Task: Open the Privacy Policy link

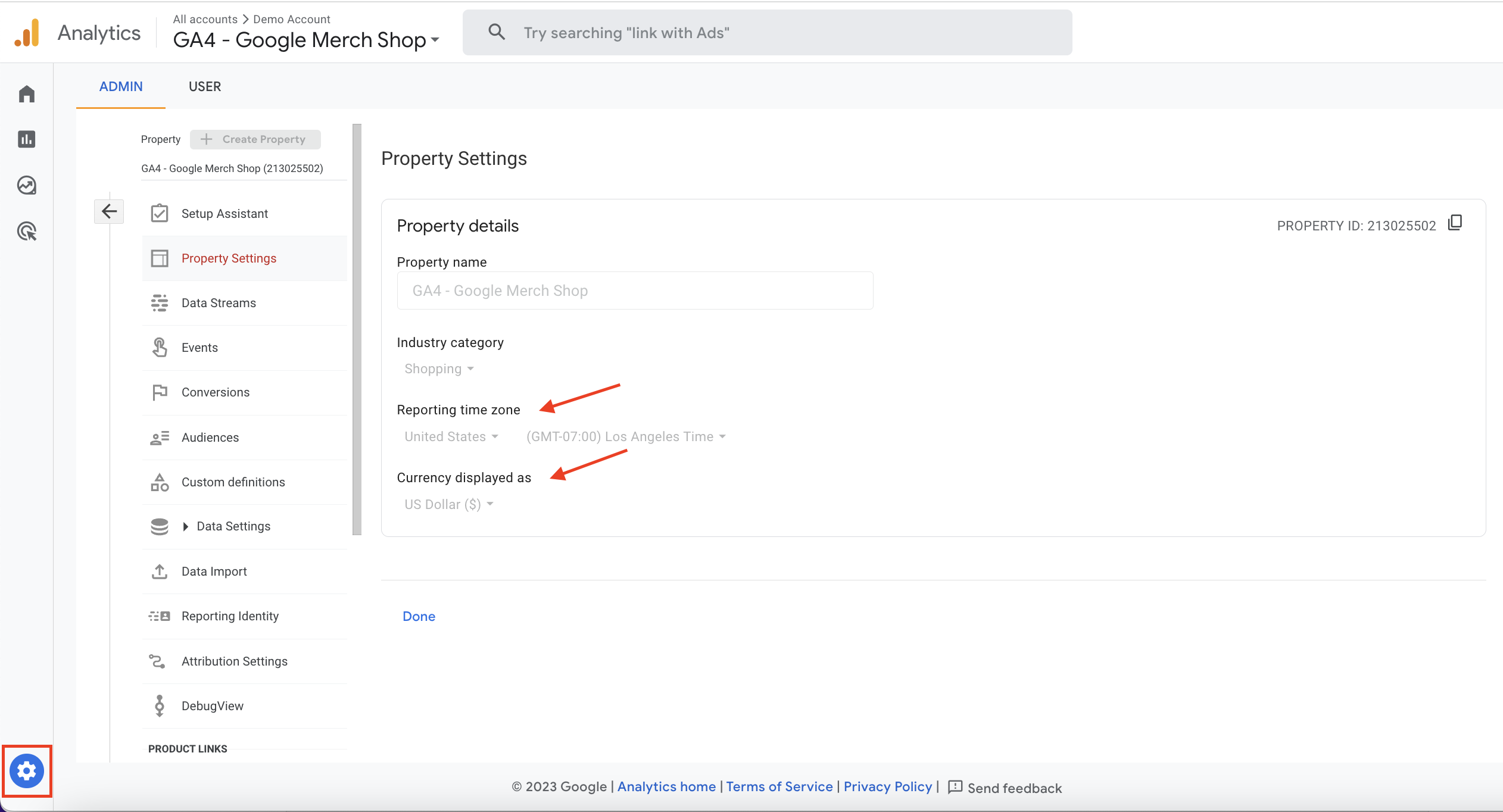Action: [x=888, y=786]
